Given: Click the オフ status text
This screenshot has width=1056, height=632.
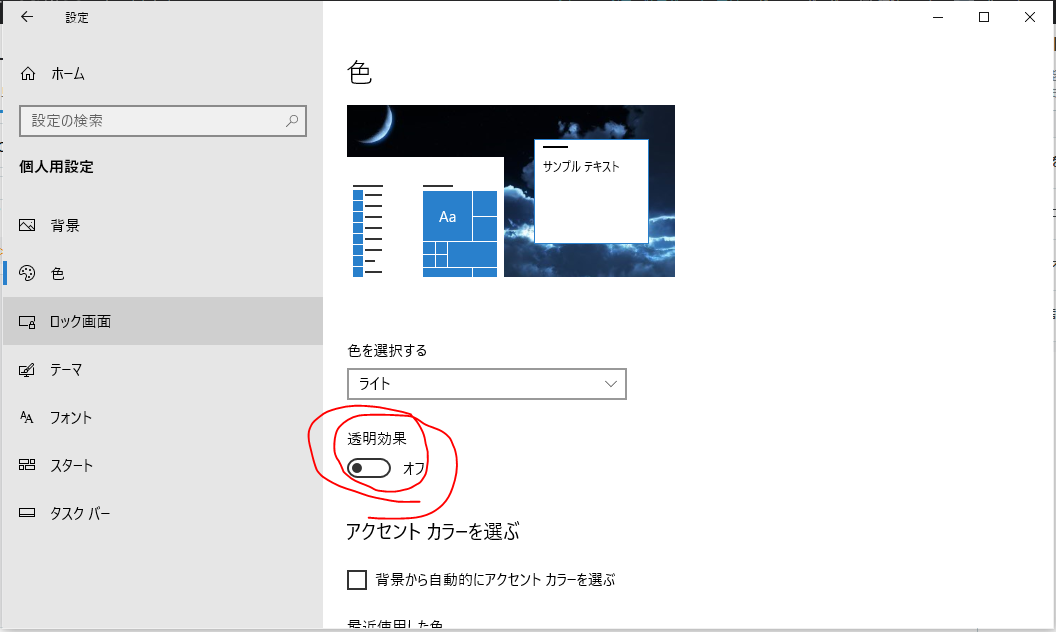Looking at the screenshot, I should coord(414,468).
